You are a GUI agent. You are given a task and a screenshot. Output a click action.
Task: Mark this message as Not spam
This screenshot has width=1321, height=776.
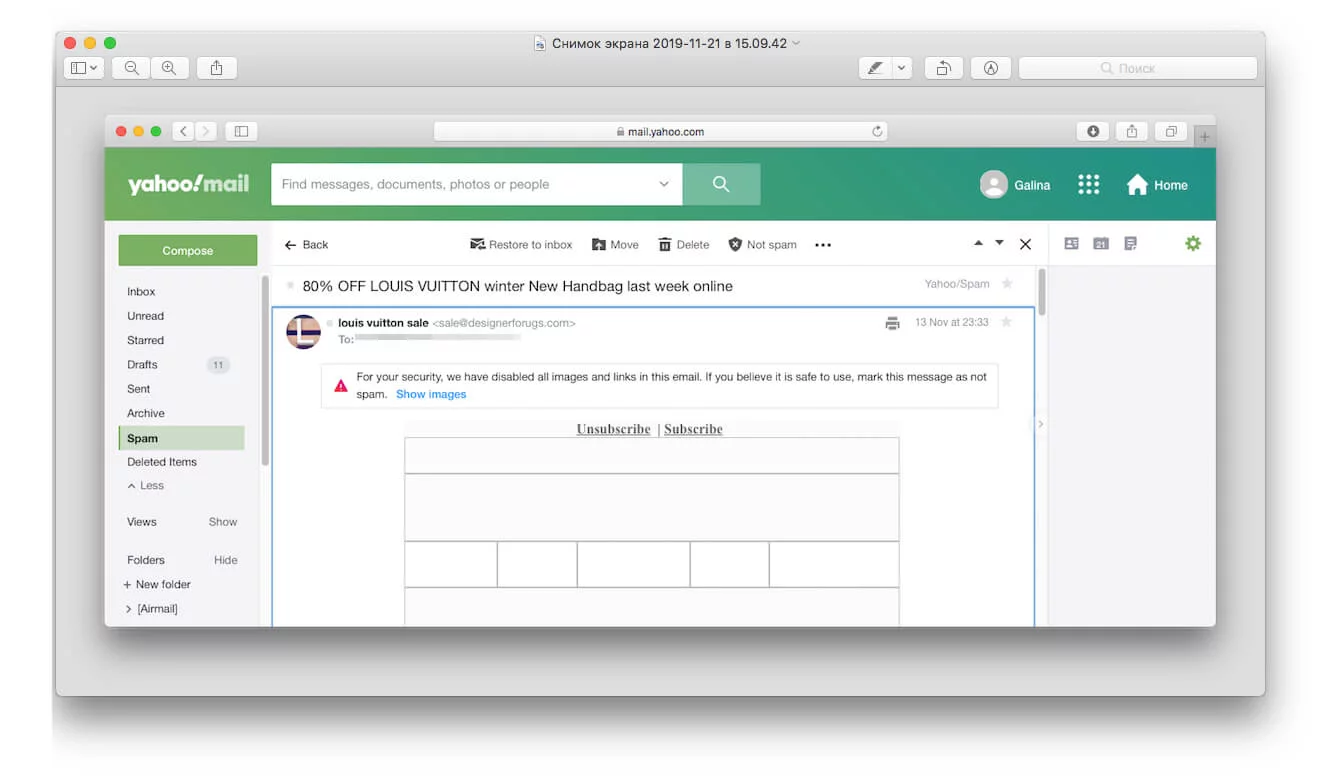coord(762,244)
